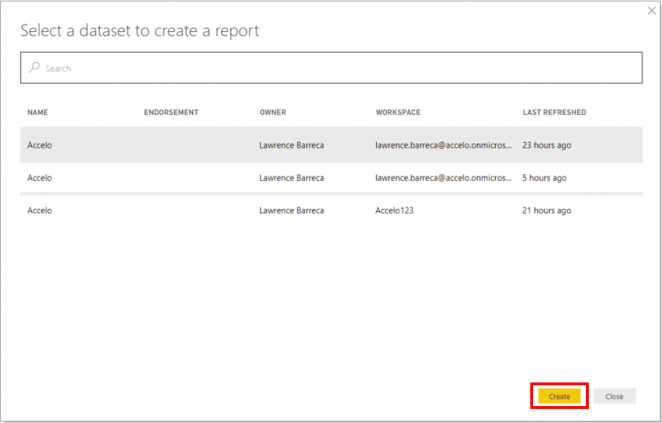Click the '23 hours ago' refresh time
Screen dimensions: 662x423
coord(546,145)
